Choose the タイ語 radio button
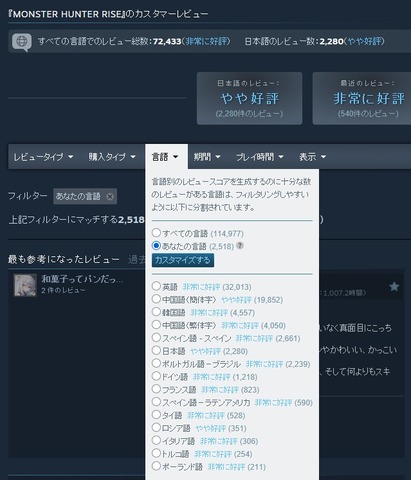 pyautogui.click(x=156, y=415)
